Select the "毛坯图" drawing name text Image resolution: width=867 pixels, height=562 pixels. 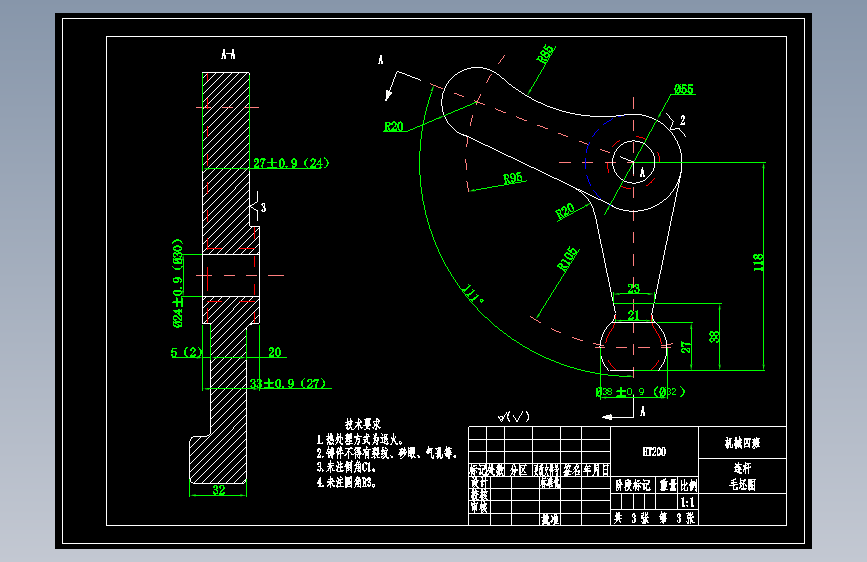743,485
